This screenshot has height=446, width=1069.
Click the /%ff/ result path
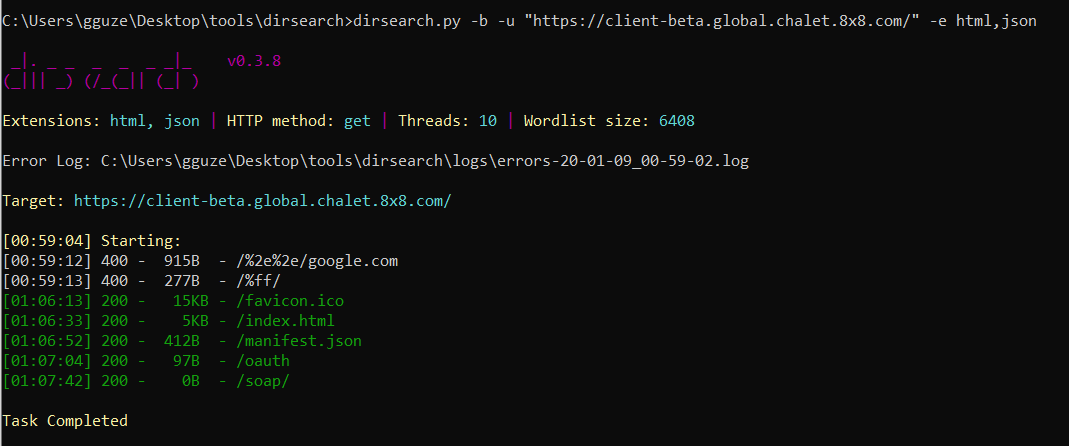point(258,281)
